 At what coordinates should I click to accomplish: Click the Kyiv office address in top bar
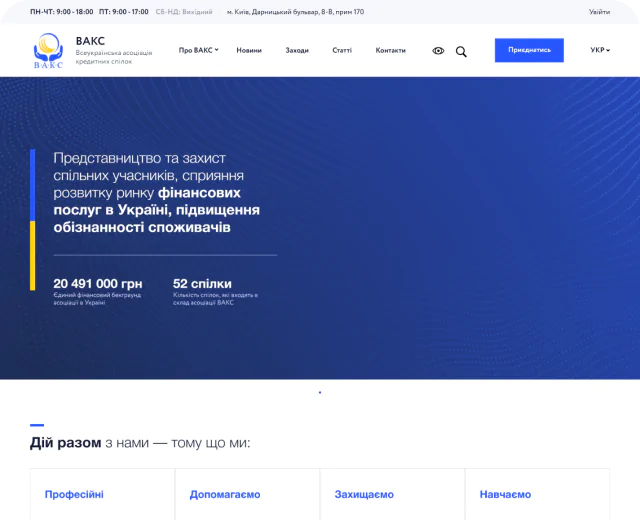pos(295,12)
